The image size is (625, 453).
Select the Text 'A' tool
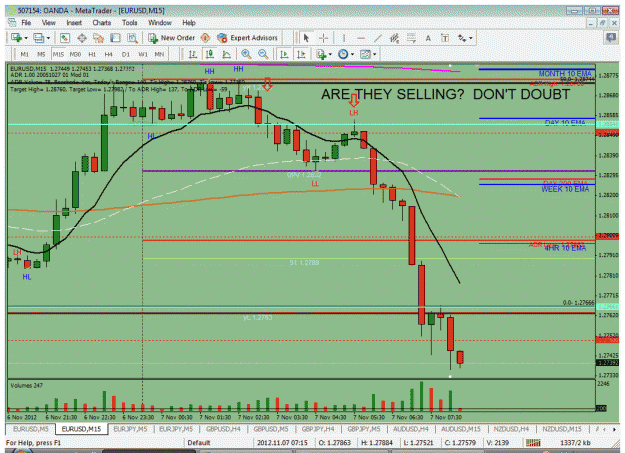click(x=428, y=38)
